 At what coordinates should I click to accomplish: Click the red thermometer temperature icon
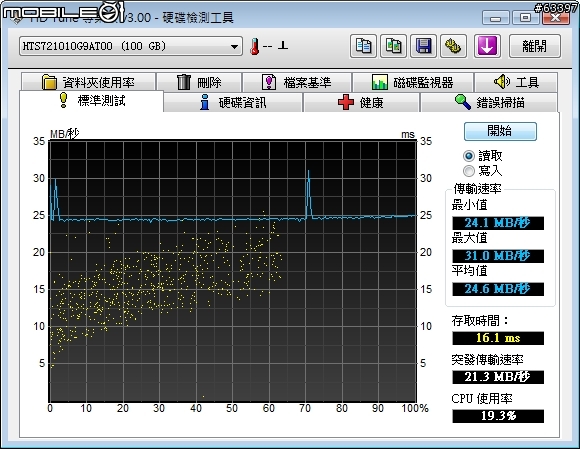[254, 47]
